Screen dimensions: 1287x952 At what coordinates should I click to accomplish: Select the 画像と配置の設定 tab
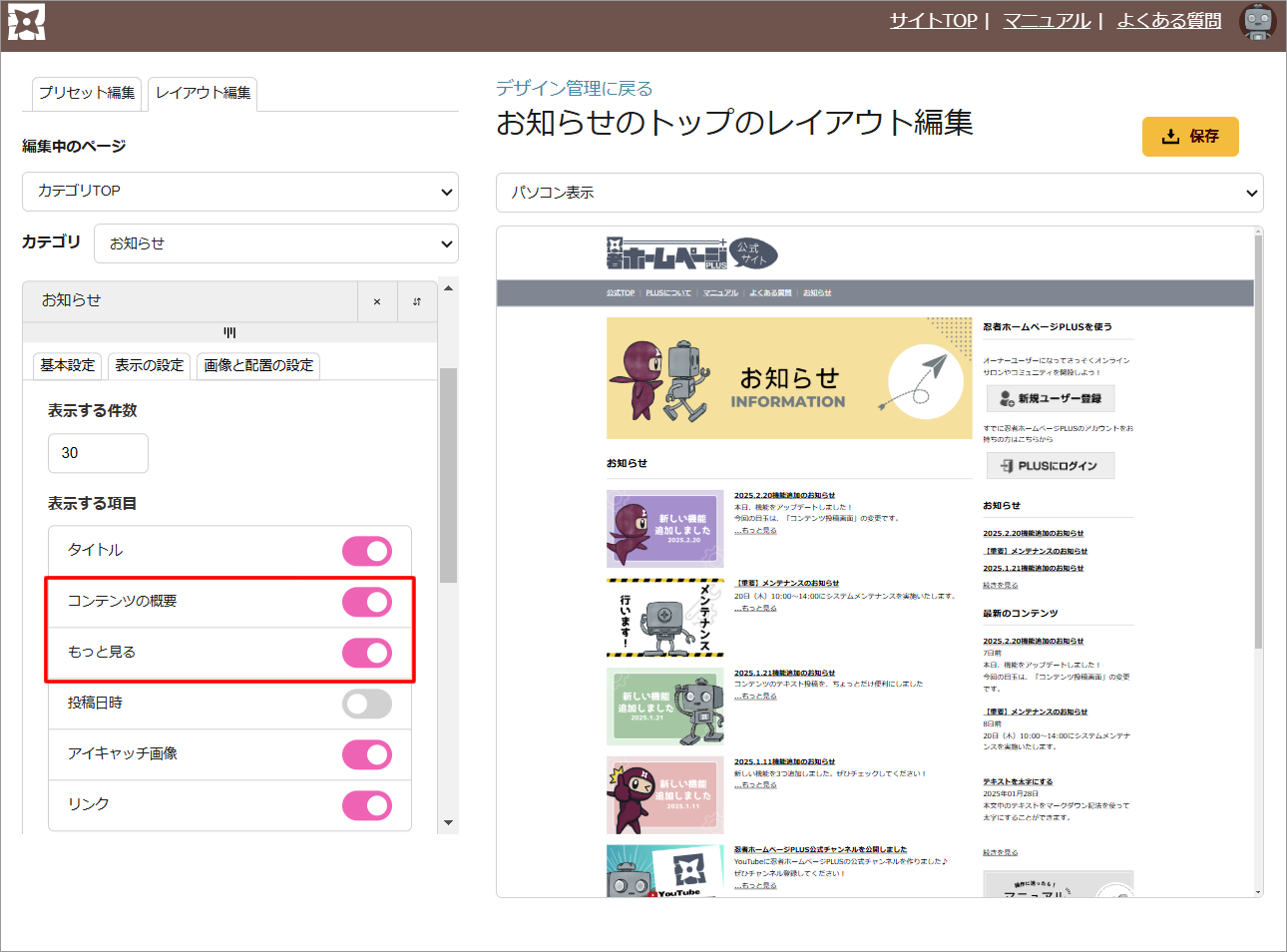(258, 365)
